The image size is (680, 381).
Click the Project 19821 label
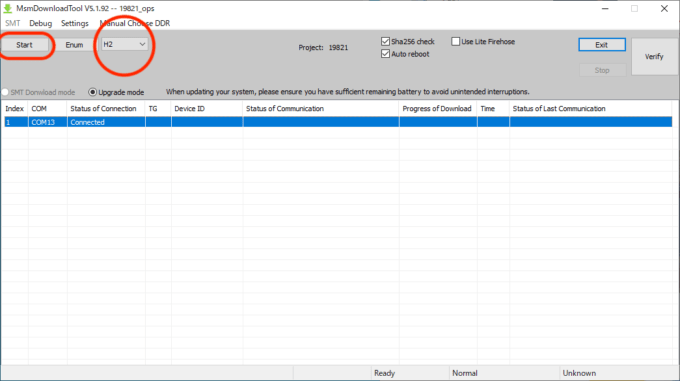(x=323, y=48)
